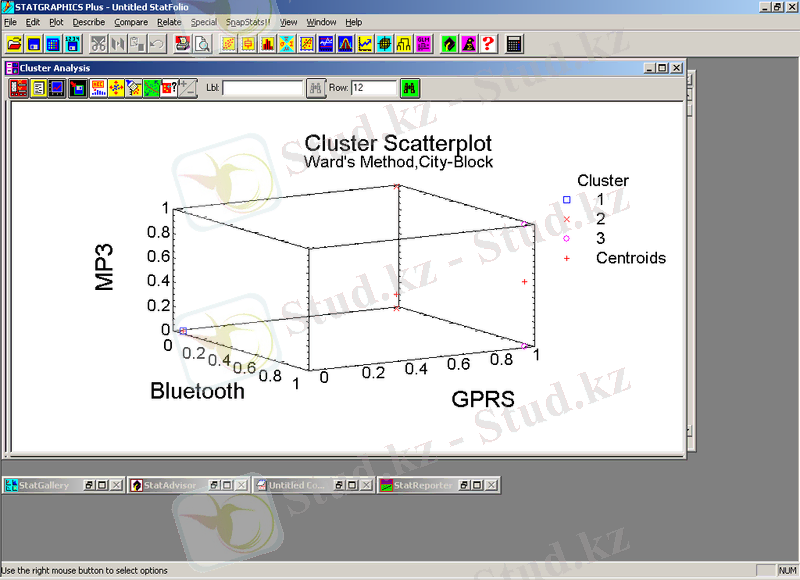Open the Compare menu

pyautogui.click(x=131, y=22)
